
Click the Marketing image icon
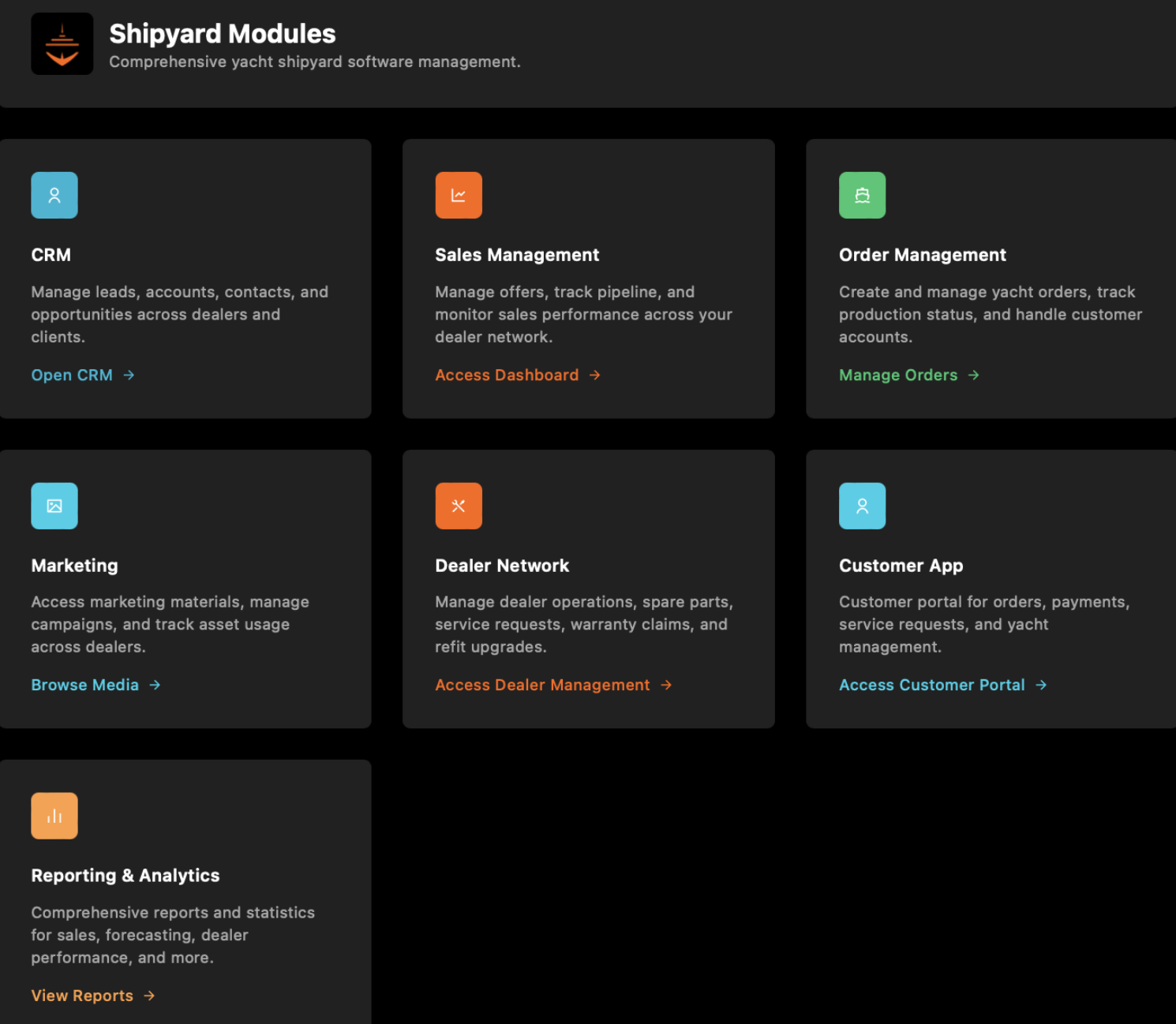pyautogui.click(x=54, y=506)
